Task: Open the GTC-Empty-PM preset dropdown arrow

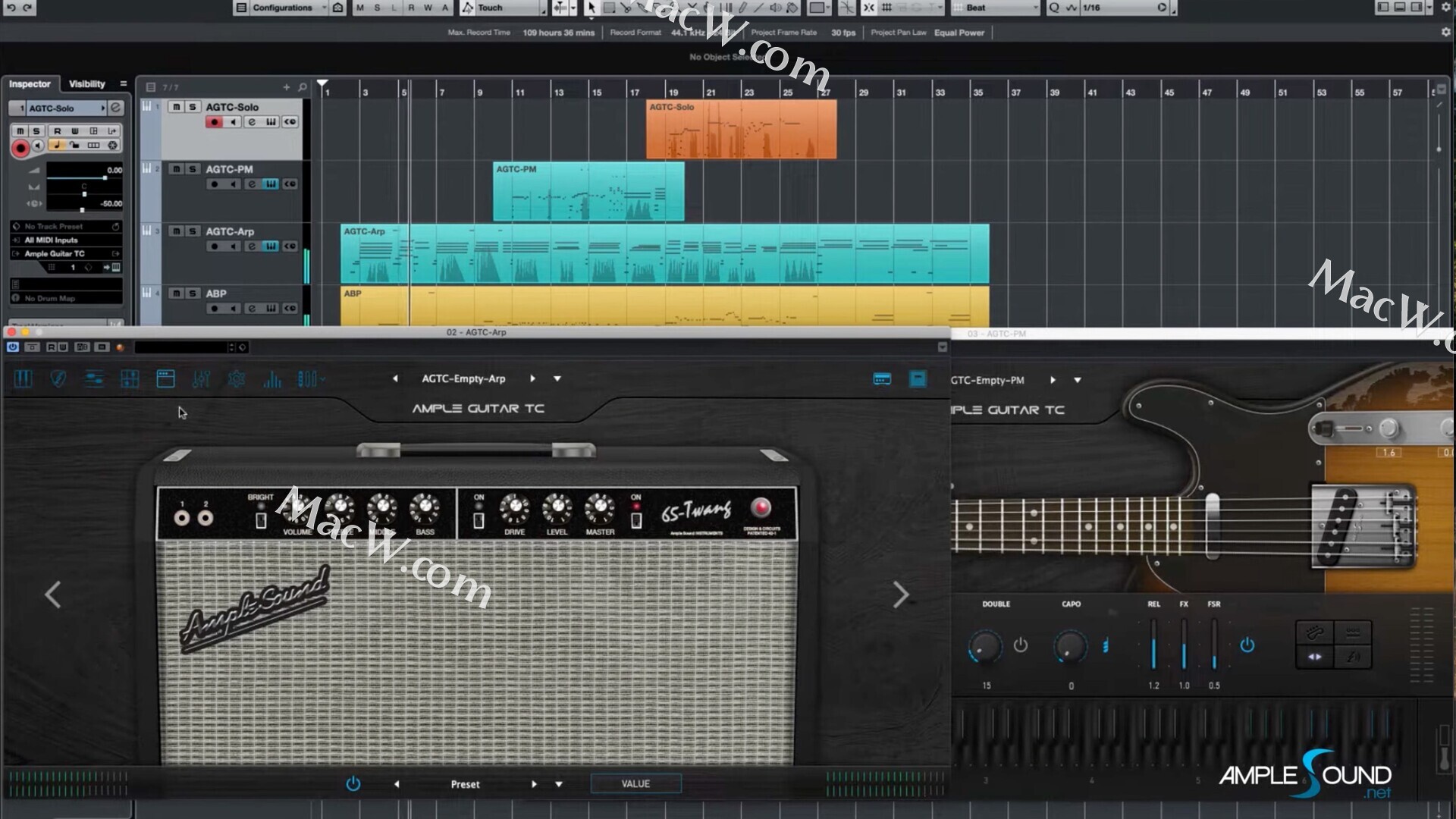Action: coord(1078,380)
